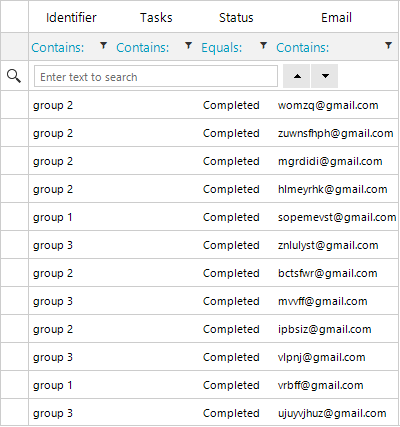Focus the 'Enter text to search' field
The image size is (400, 427).
tap(156, 76)
